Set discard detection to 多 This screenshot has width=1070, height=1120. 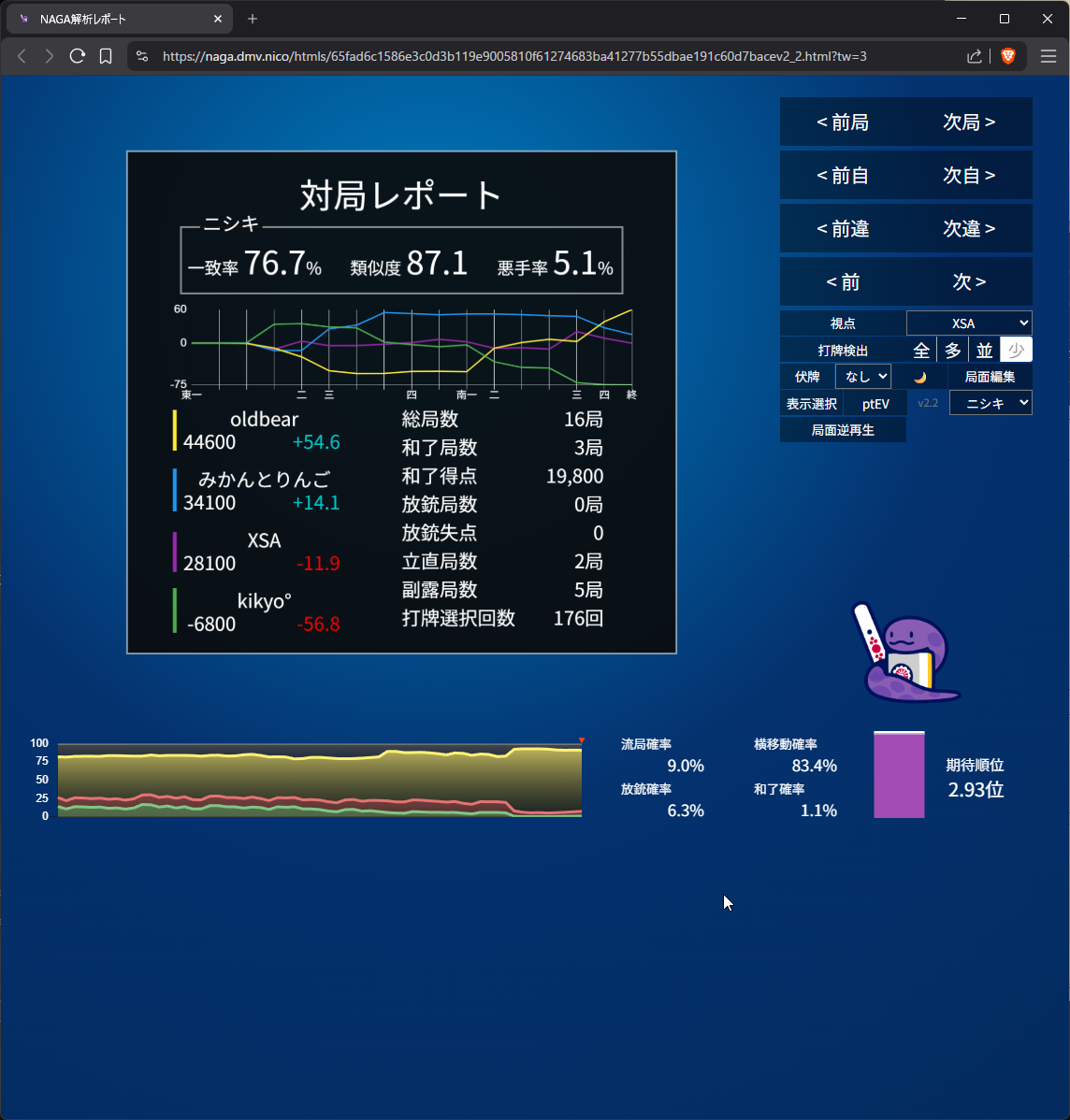952,351
